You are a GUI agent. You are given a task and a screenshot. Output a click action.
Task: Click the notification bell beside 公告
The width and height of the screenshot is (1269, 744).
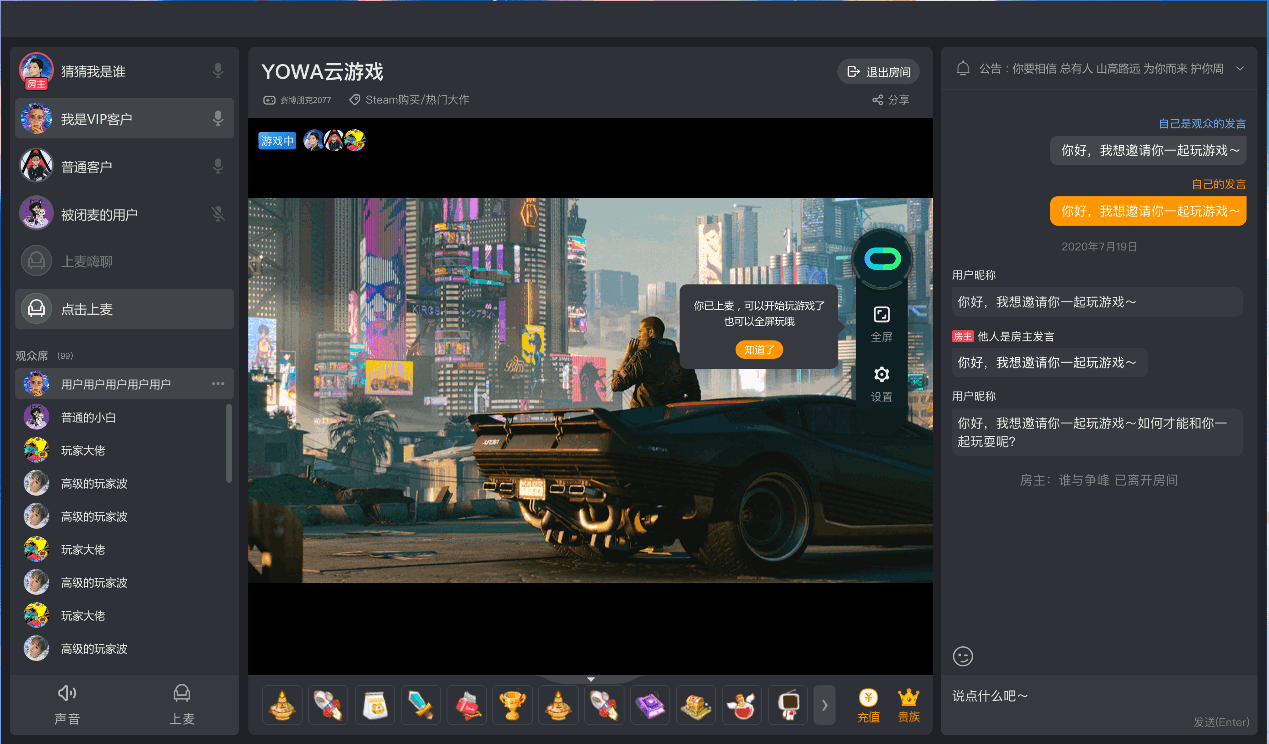[963, 68]
